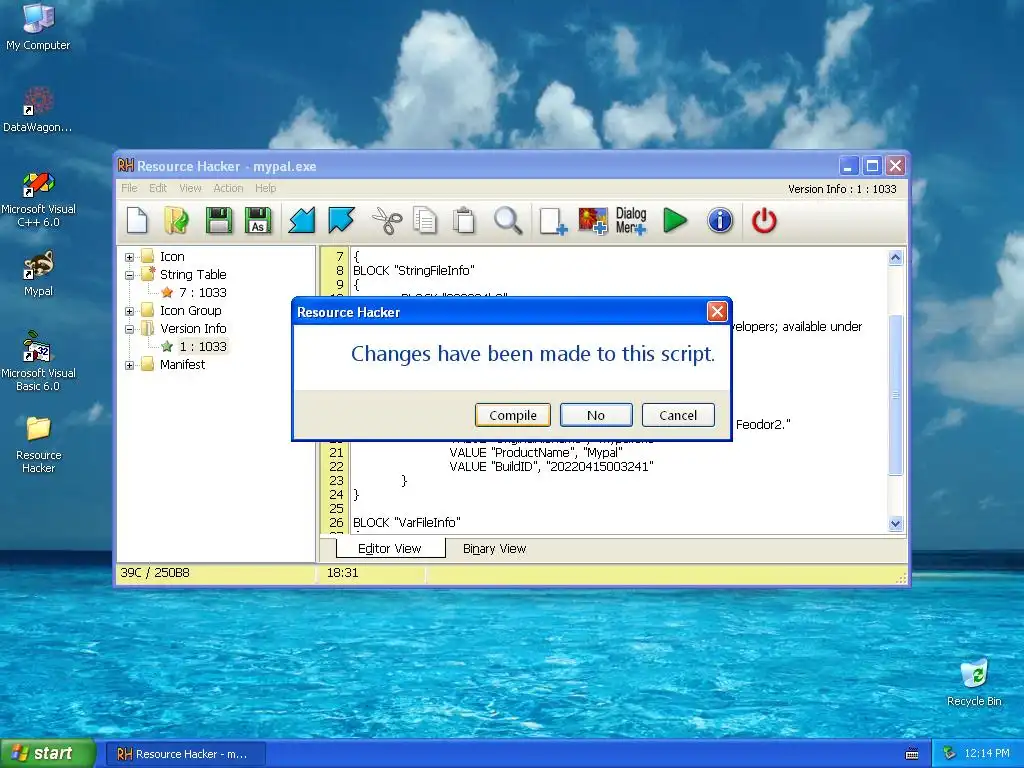
Task: Click the red power Exit icon
Action: (764, 221)
